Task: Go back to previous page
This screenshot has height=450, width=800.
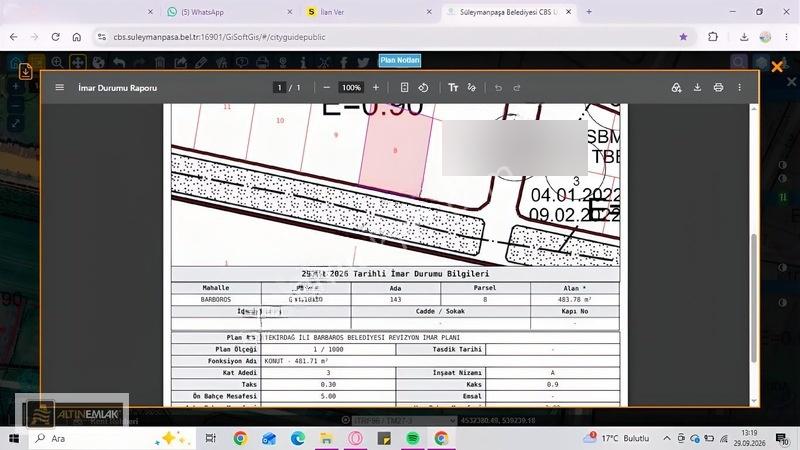Action: click(14, 37)
